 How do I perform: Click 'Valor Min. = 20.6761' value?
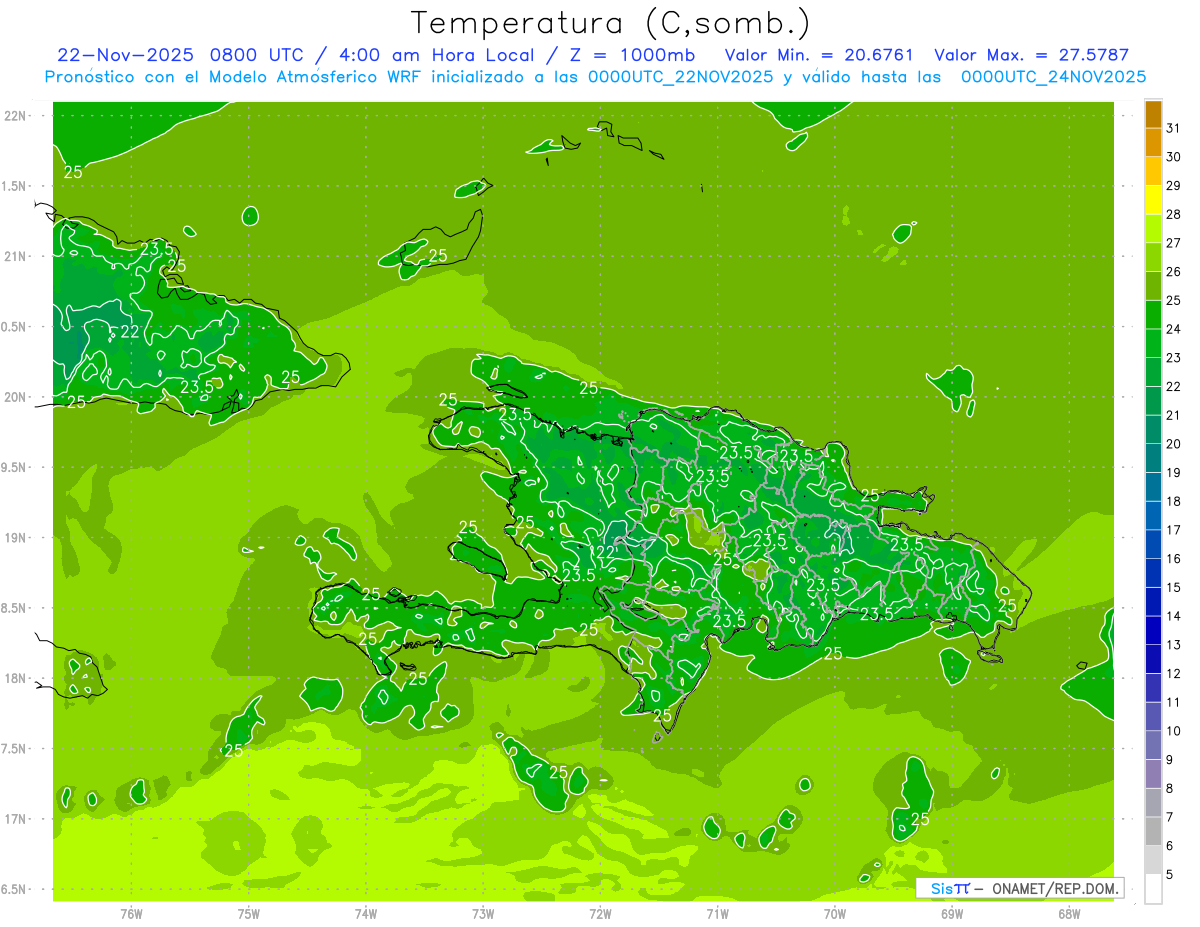820,55
